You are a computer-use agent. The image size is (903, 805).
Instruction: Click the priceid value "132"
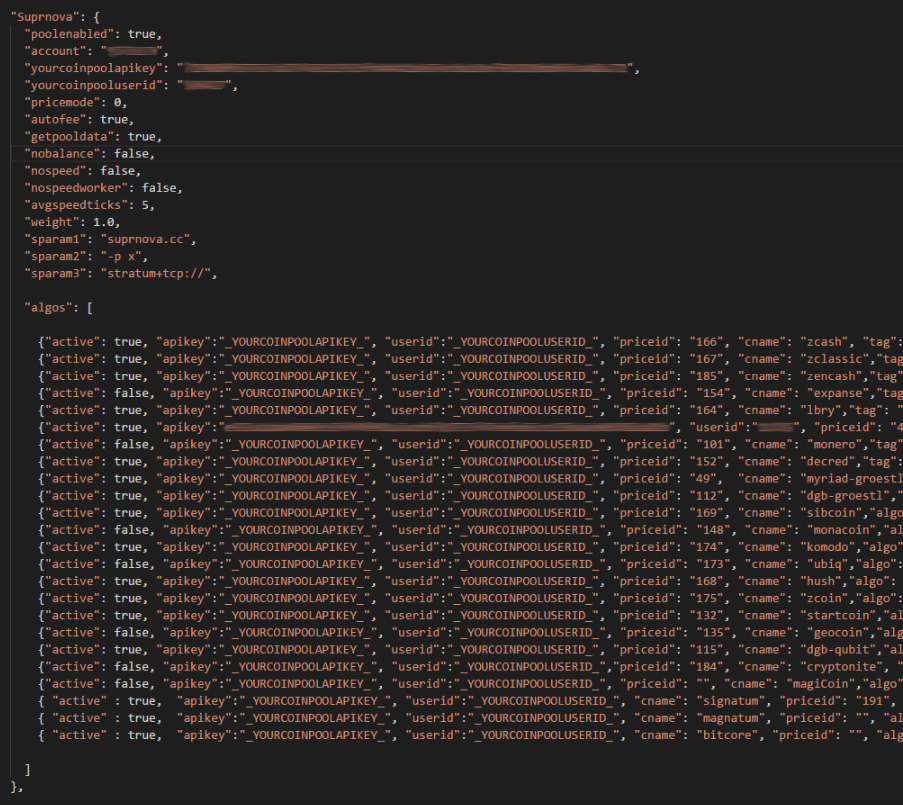706,616
